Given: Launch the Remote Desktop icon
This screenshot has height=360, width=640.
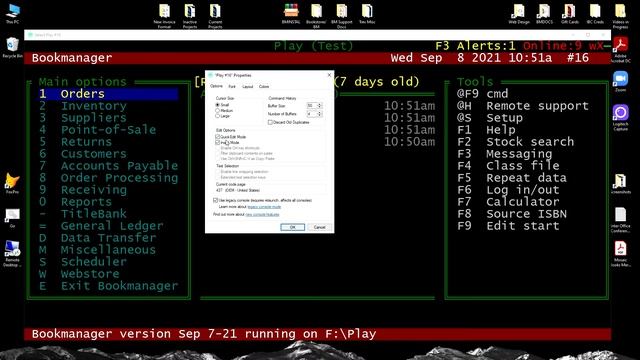Looking at the screenshot, I should [12, 253].
